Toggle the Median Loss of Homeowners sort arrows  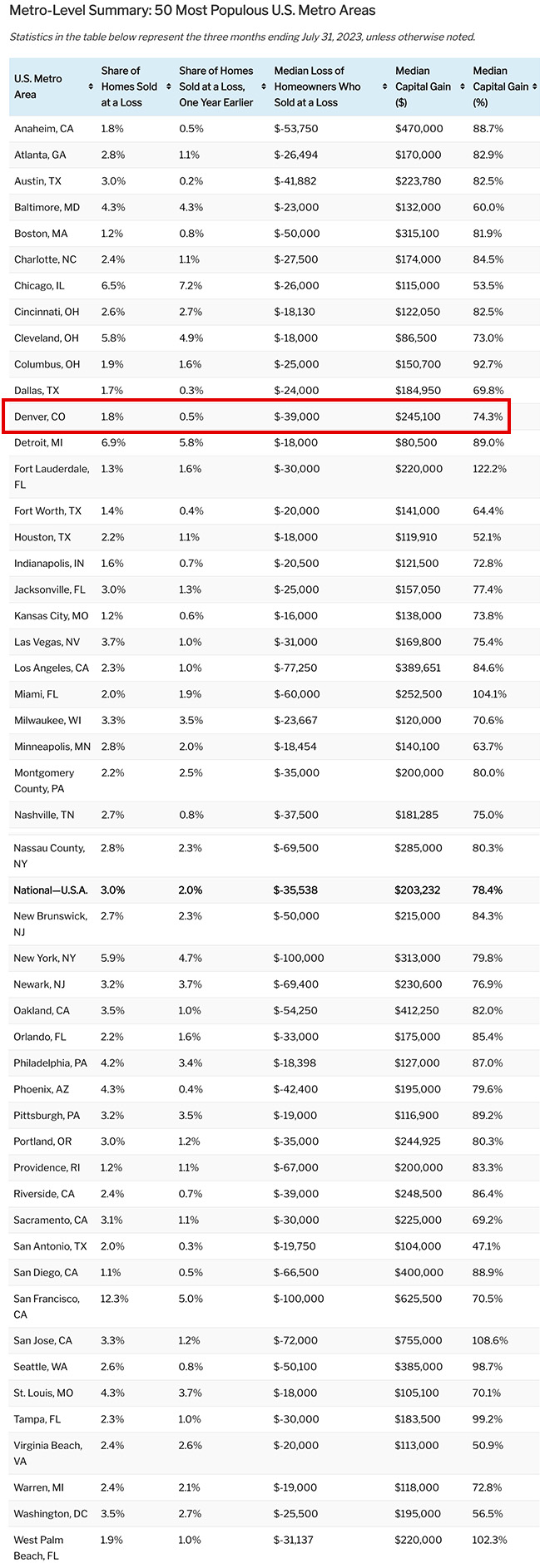[x=385, y=86]
